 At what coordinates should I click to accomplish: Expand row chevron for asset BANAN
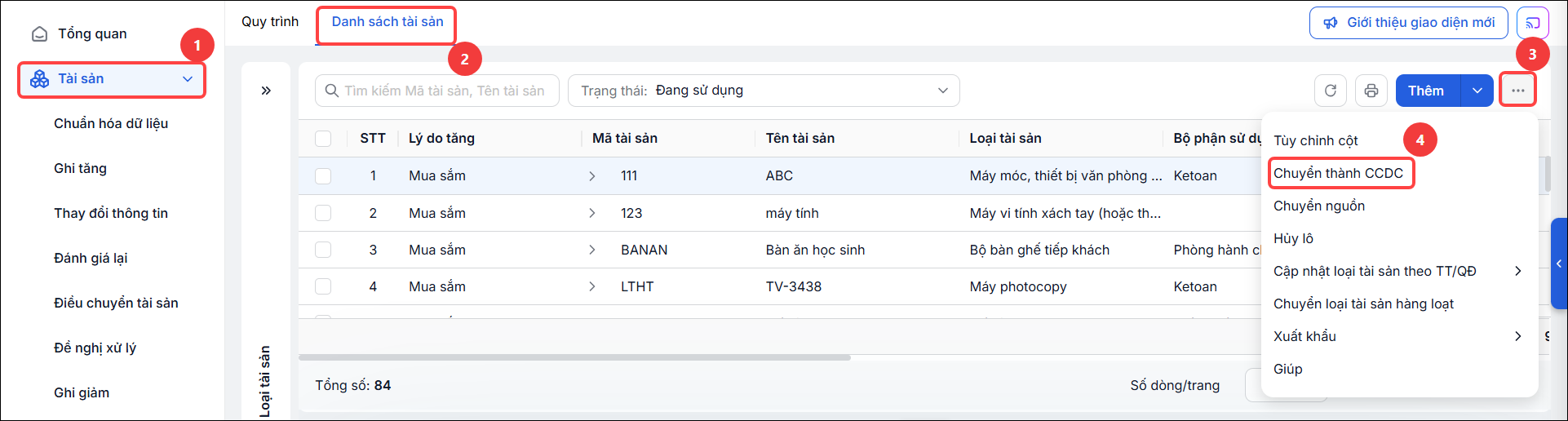(x=592, y=250)
